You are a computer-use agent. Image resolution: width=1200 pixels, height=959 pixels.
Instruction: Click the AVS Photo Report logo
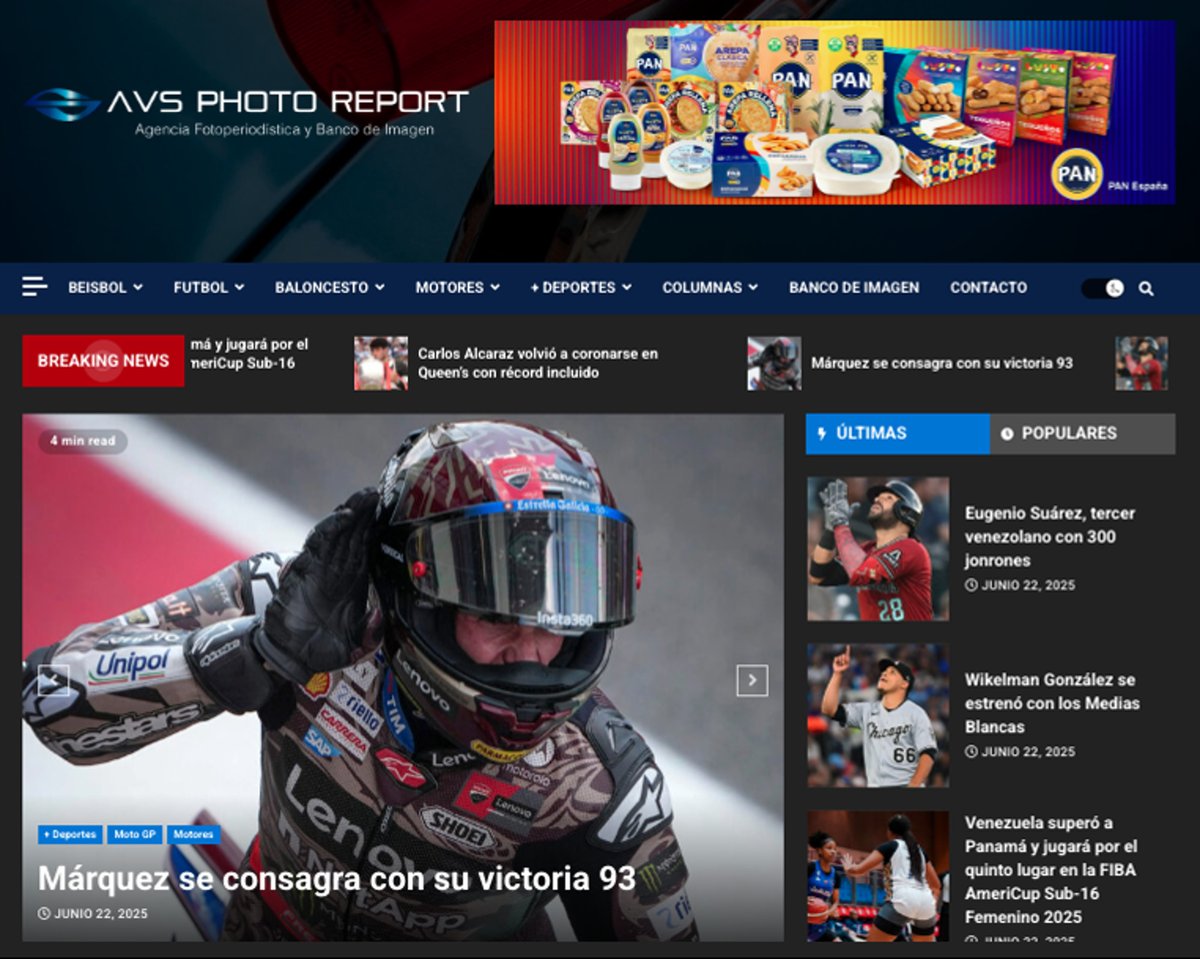click(247, 112)
